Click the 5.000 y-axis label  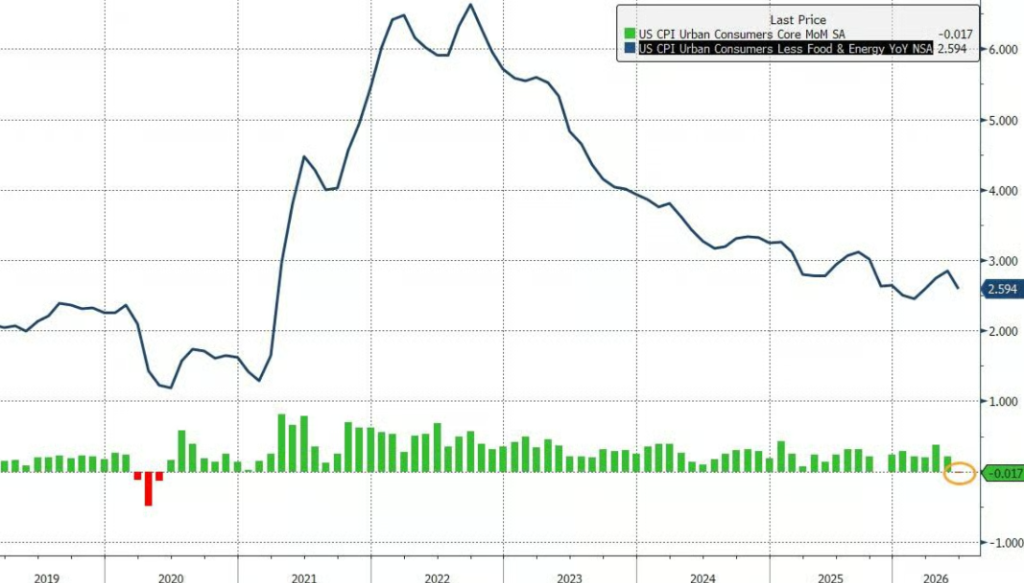[x=1003, y=121]
